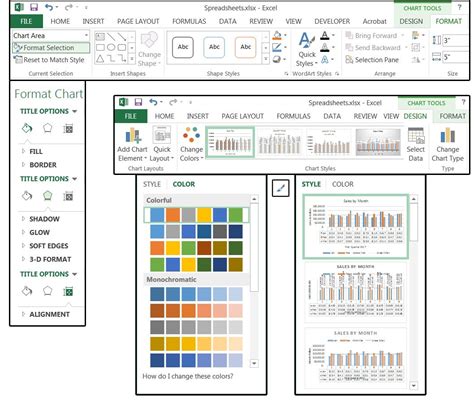The width and height of the screenshot is (474, 400).
Task: Apply the orange-outlined Abc shape style
Action: click(x=245, y=47)
